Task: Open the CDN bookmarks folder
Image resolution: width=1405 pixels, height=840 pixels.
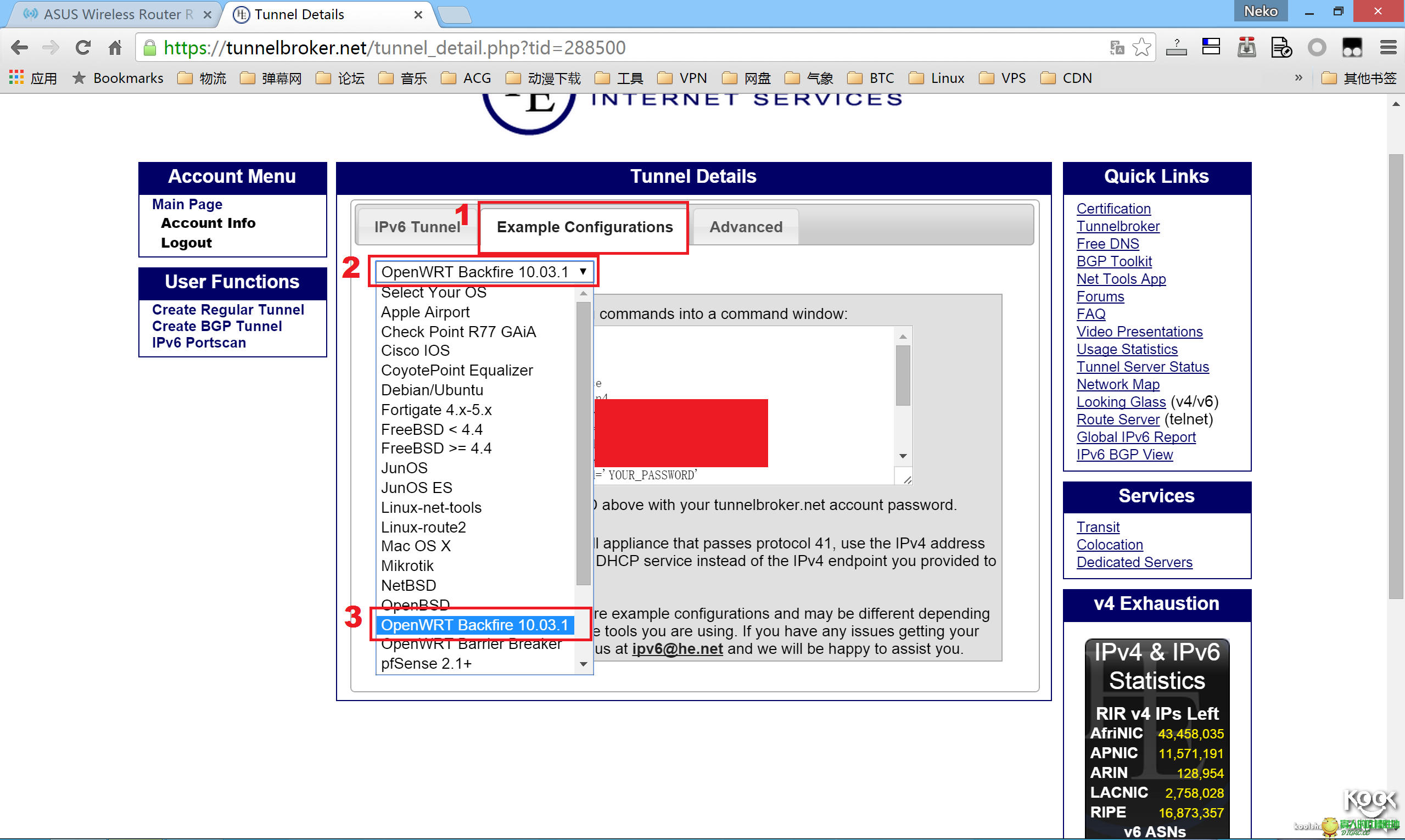Action: click(1066, 78)
